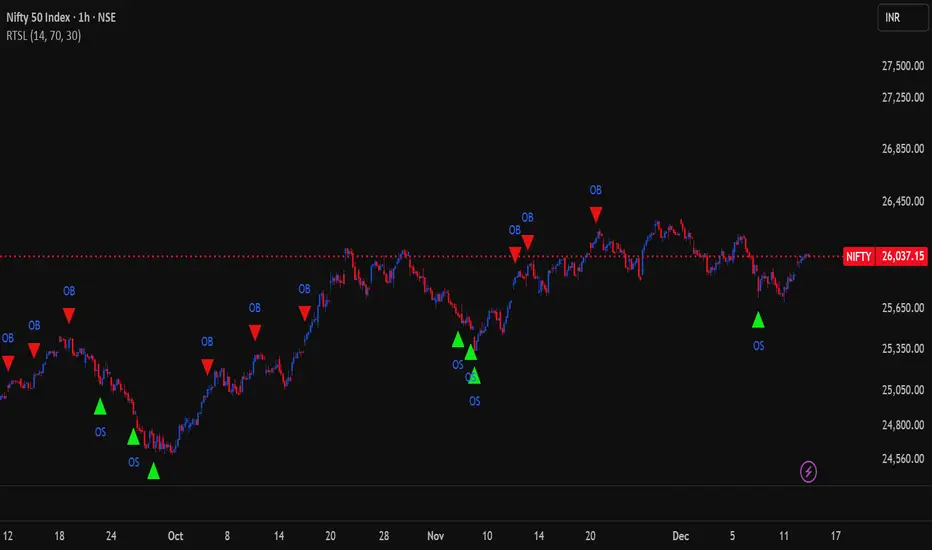Click date 12 on the time axis
The height and width of the screenshot is (550, 932).
(8, 536)
